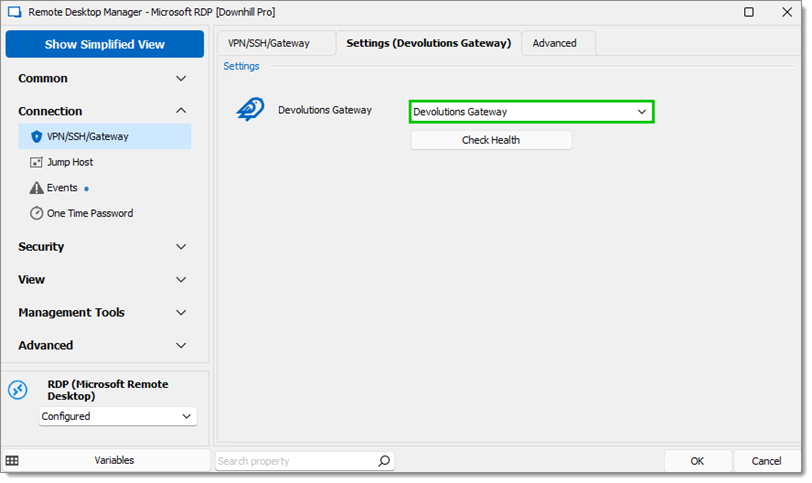The width and height of the screenshot is (812, 483).
Task: Click the One Time Password clock icon
Action: click(36, 213)
